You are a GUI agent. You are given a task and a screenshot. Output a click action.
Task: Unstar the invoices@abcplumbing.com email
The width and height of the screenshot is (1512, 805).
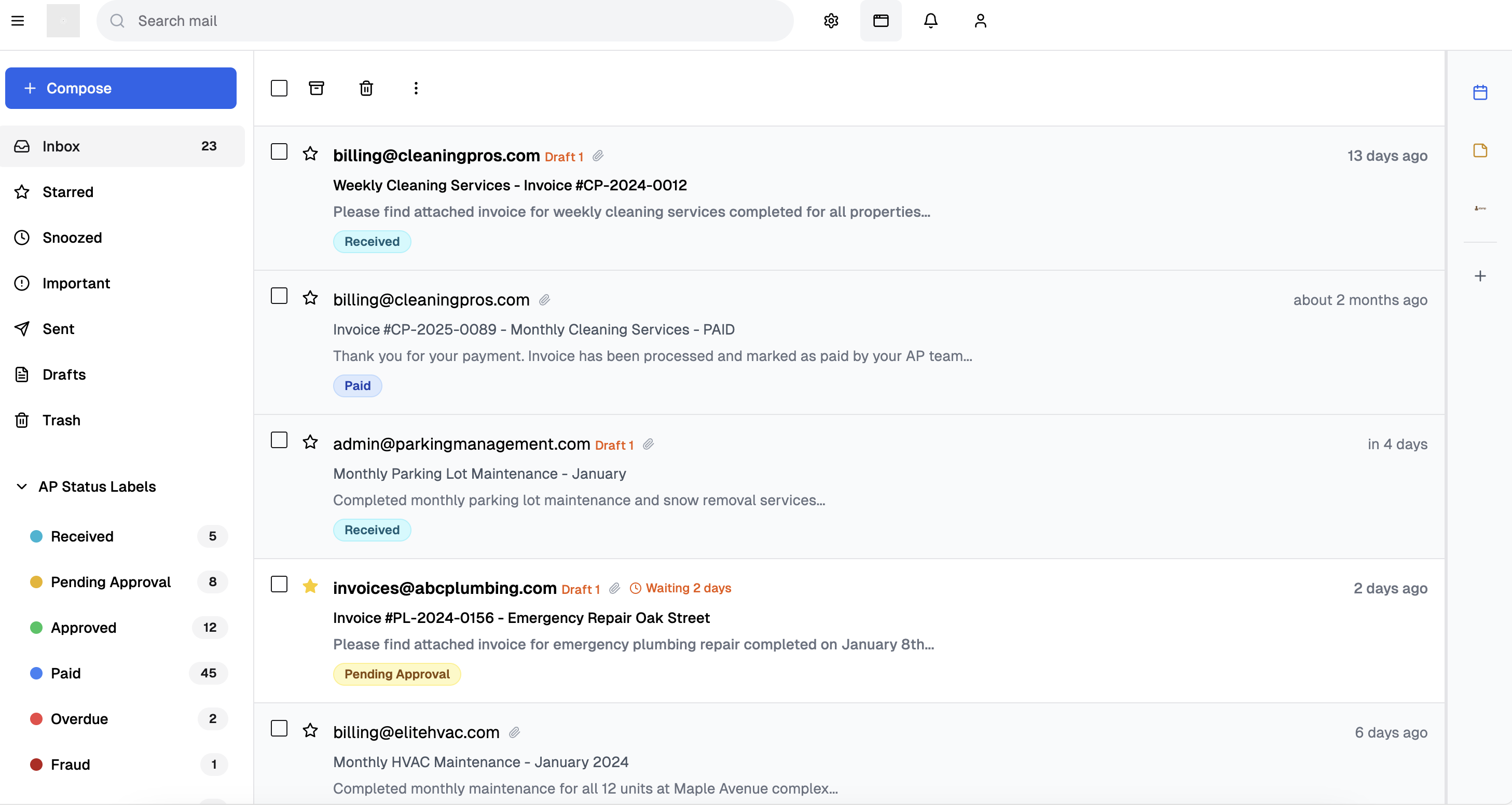tap(310, 586)
